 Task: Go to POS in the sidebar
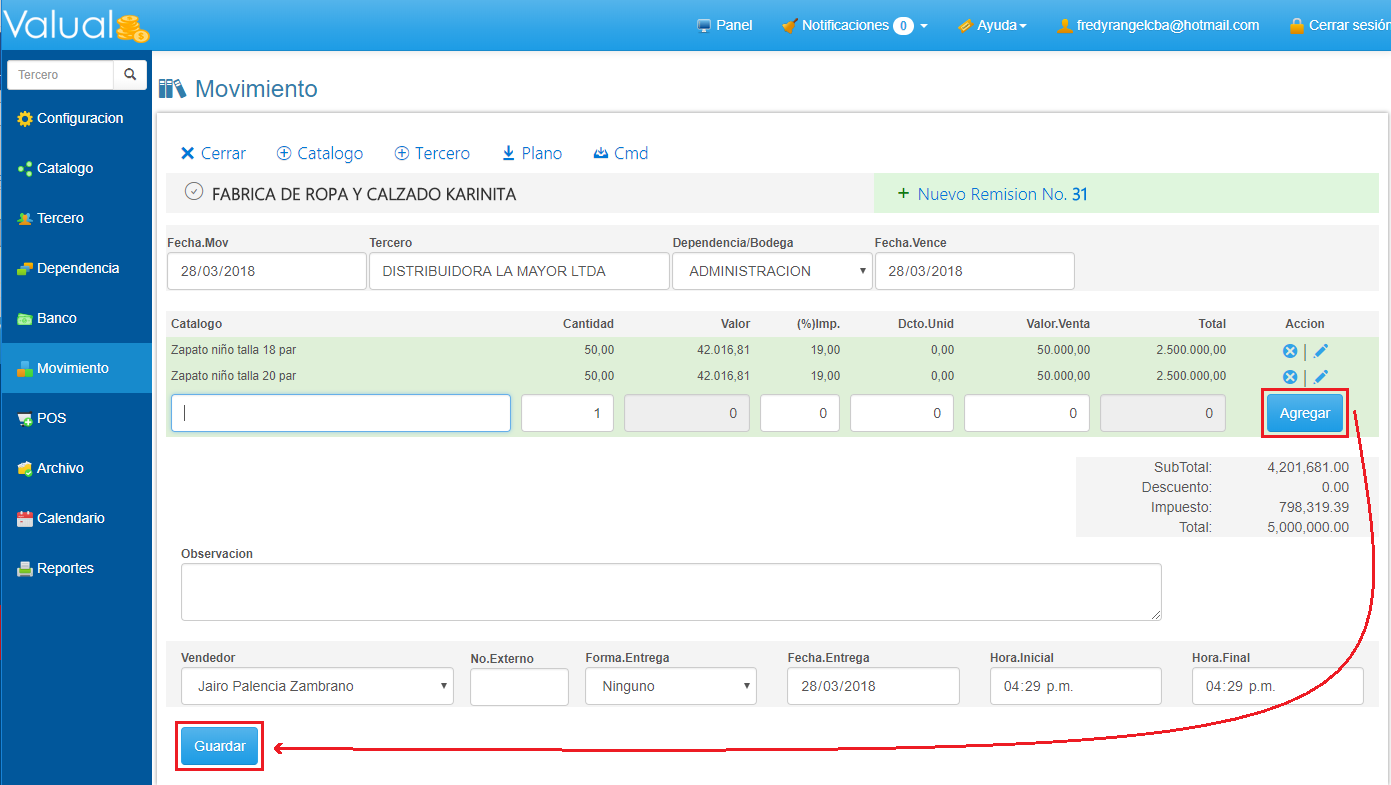click(50, 418)
